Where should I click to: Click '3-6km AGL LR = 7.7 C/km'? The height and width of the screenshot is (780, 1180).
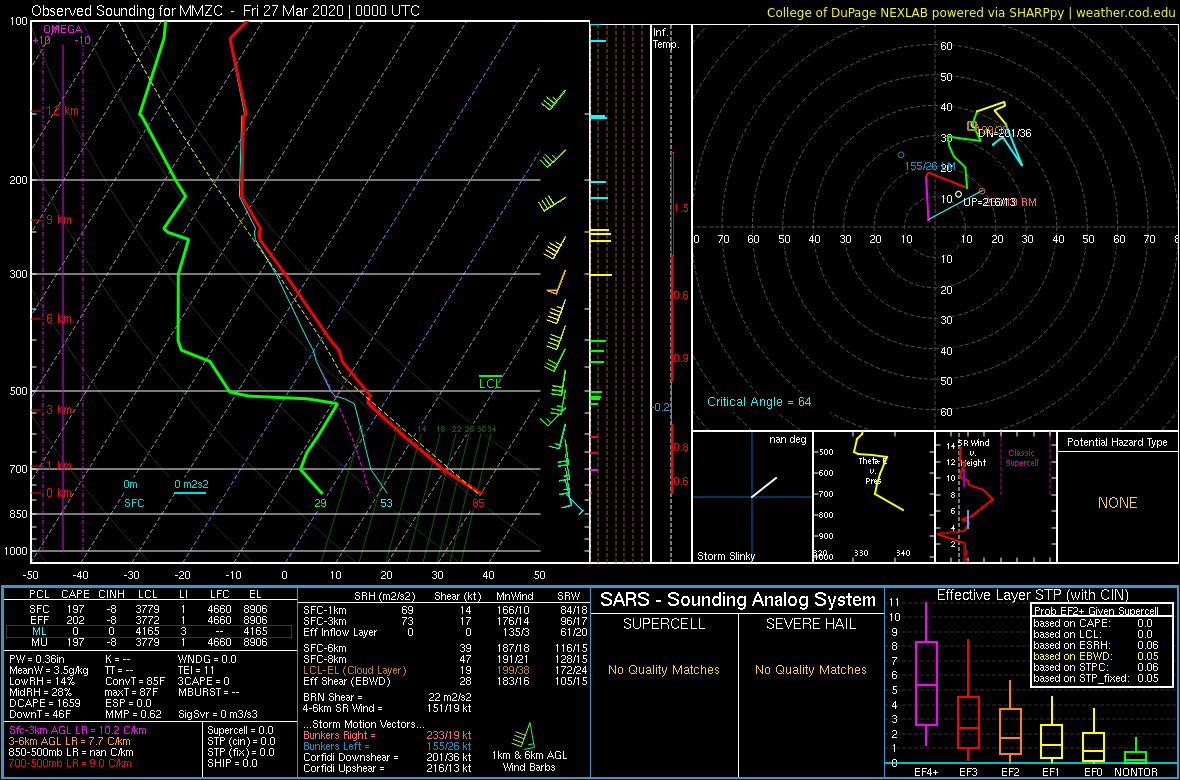click(x=71, y=742)
